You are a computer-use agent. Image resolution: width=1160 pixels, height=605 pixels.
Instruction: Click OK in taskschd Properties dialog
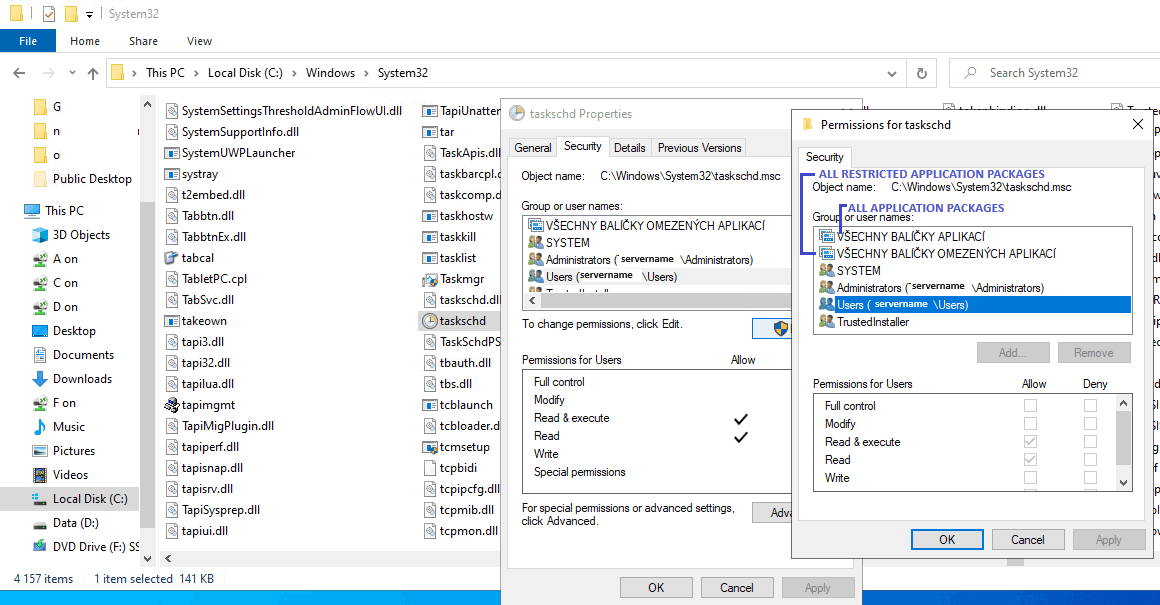656,588
